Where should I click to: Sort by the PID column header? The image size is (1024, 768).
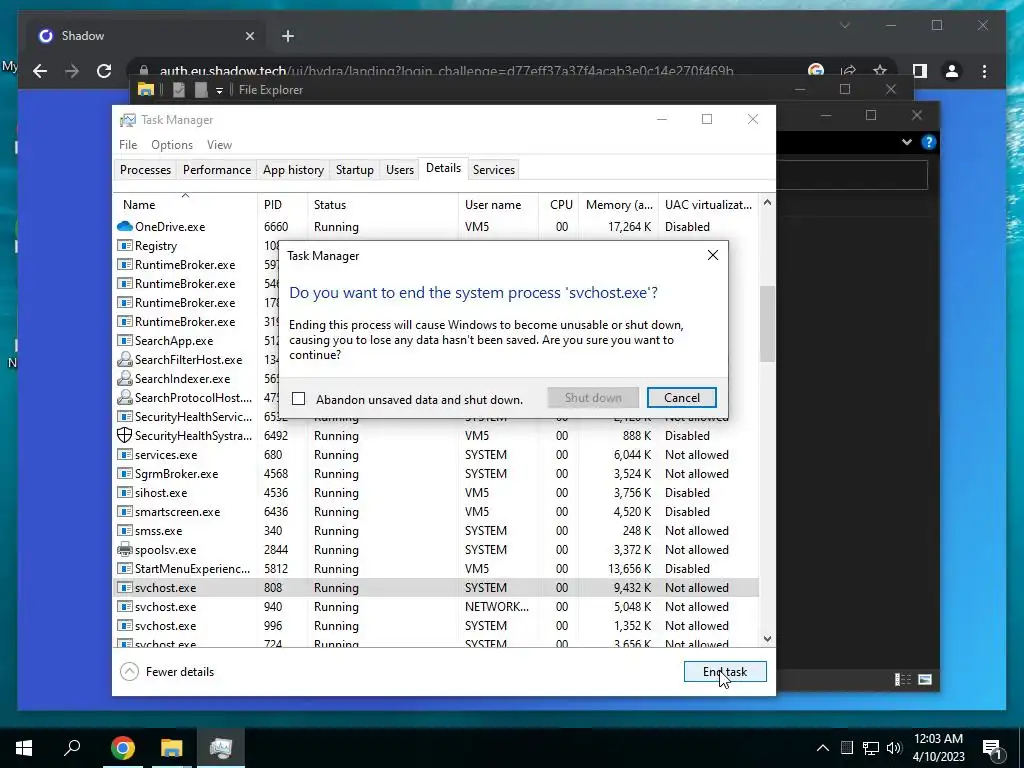282,204
